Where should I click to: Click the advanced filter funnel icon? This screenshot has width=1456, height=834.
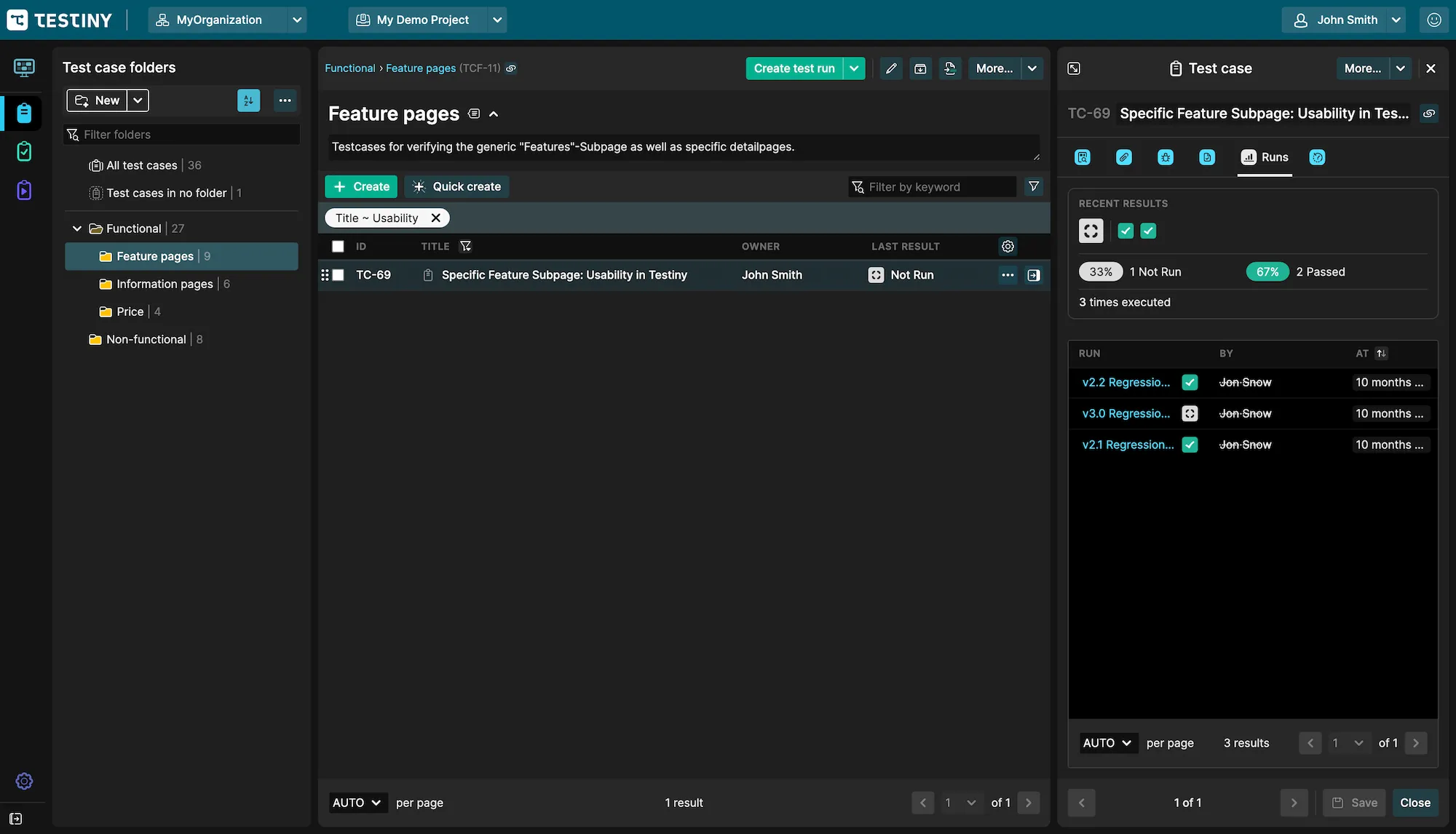point(1034,187)
